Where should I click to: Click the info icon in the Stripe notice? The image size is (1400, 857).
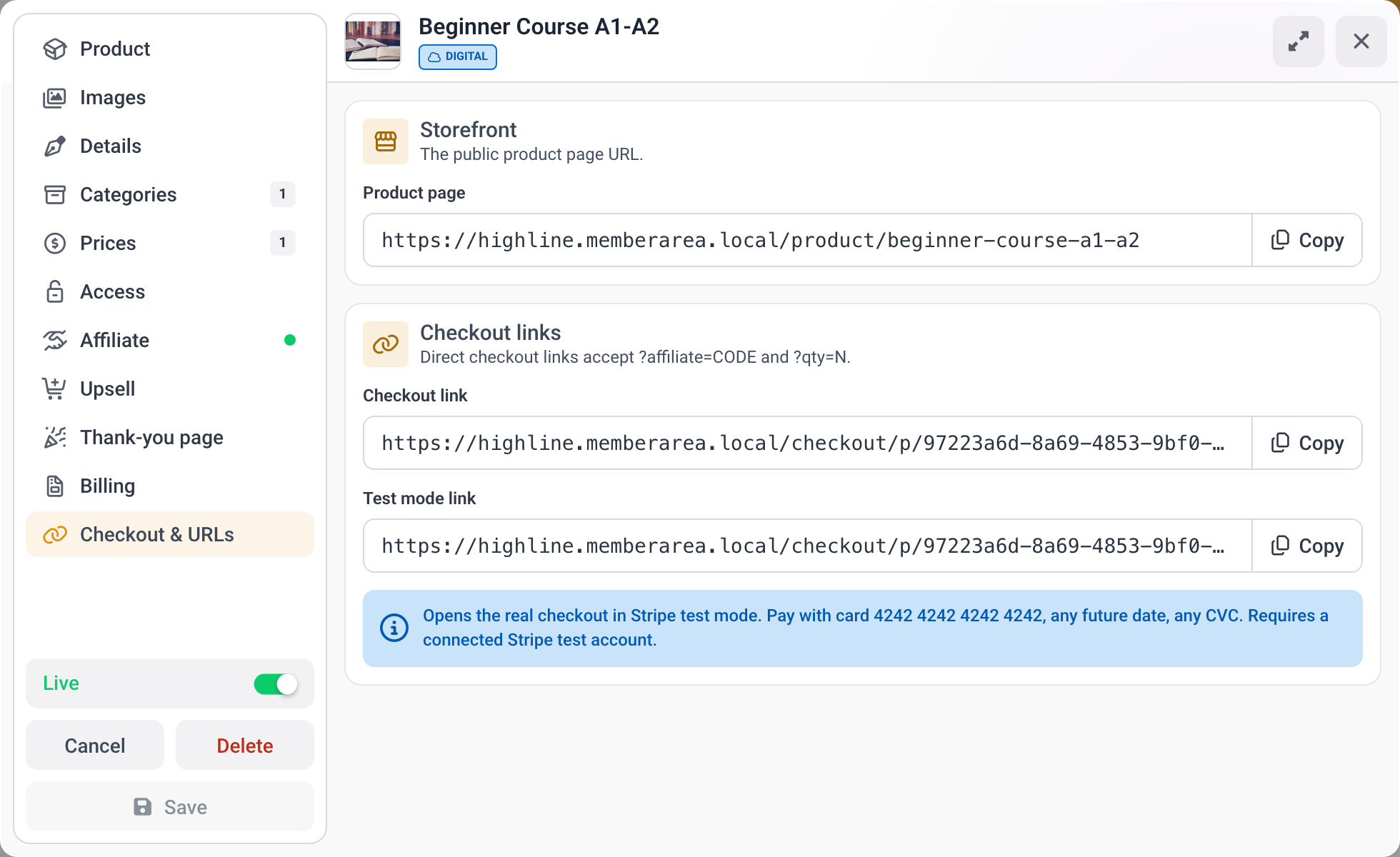tap(394, 628)
